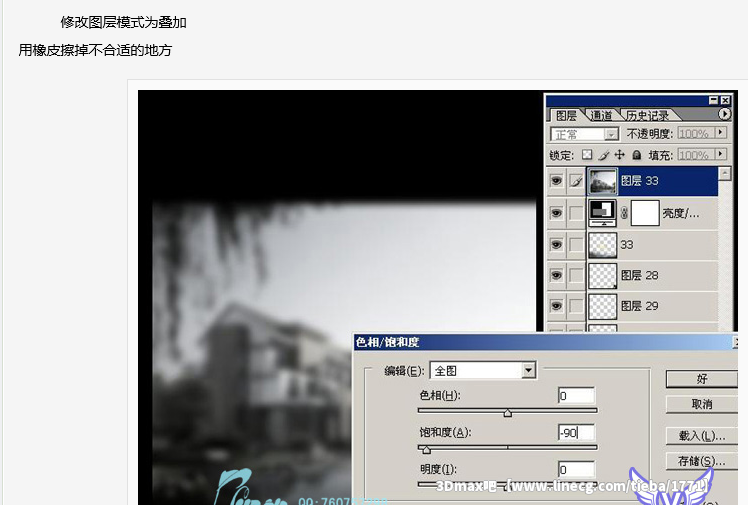
Task: Toggle link box beside layer 33
Action: point(576,245)
